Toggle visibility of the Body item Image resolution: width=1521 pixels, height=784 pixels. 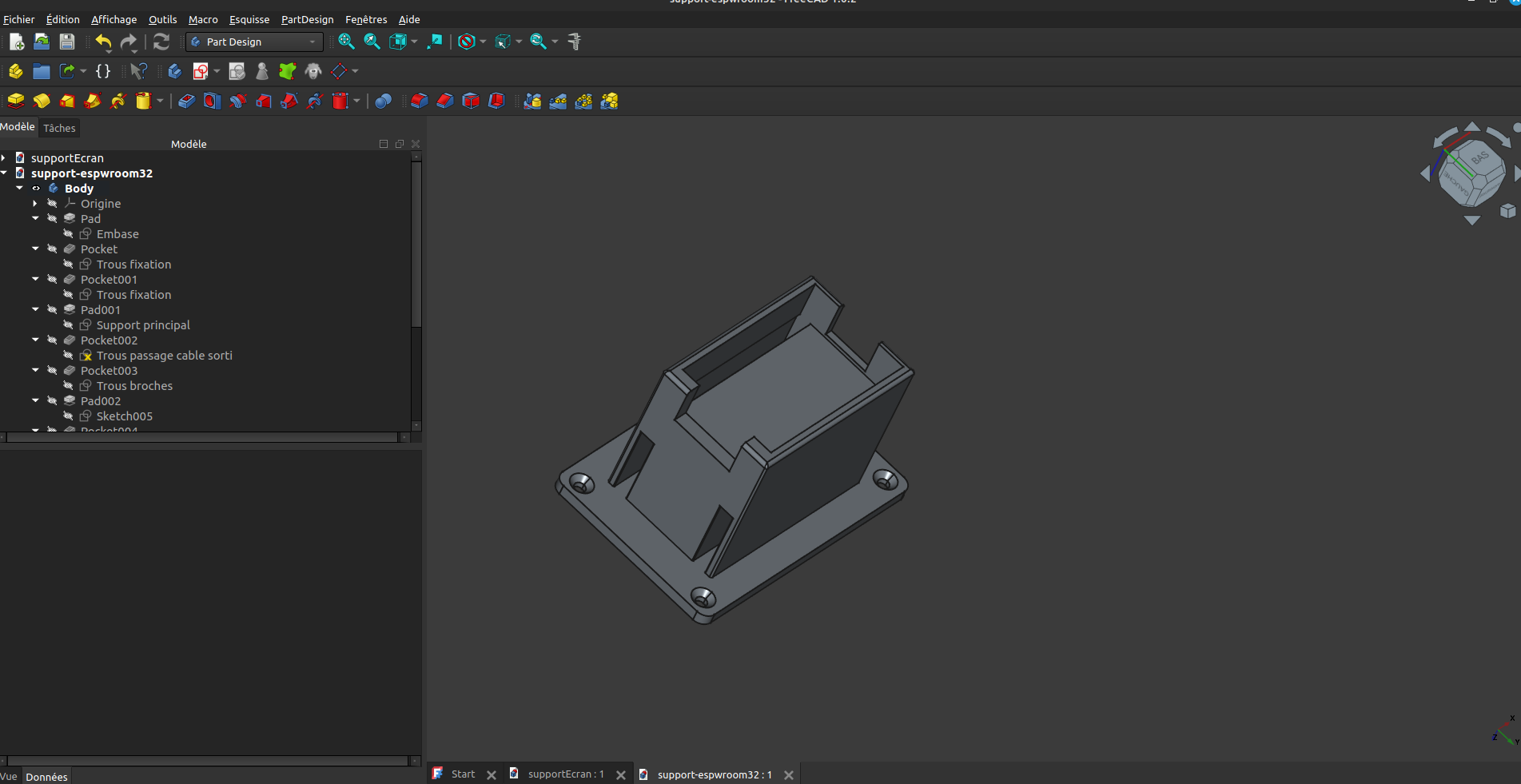tap(36, 189)
